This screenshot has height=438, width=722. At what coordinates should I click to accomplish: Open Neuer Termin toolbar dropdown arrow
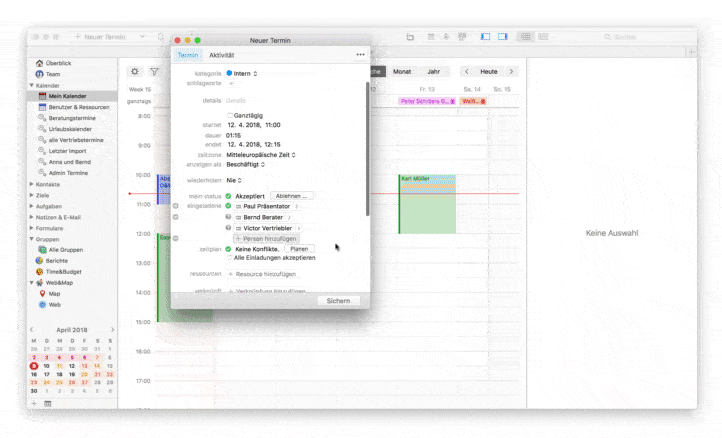pyautogui.click(x=142, y=36)
